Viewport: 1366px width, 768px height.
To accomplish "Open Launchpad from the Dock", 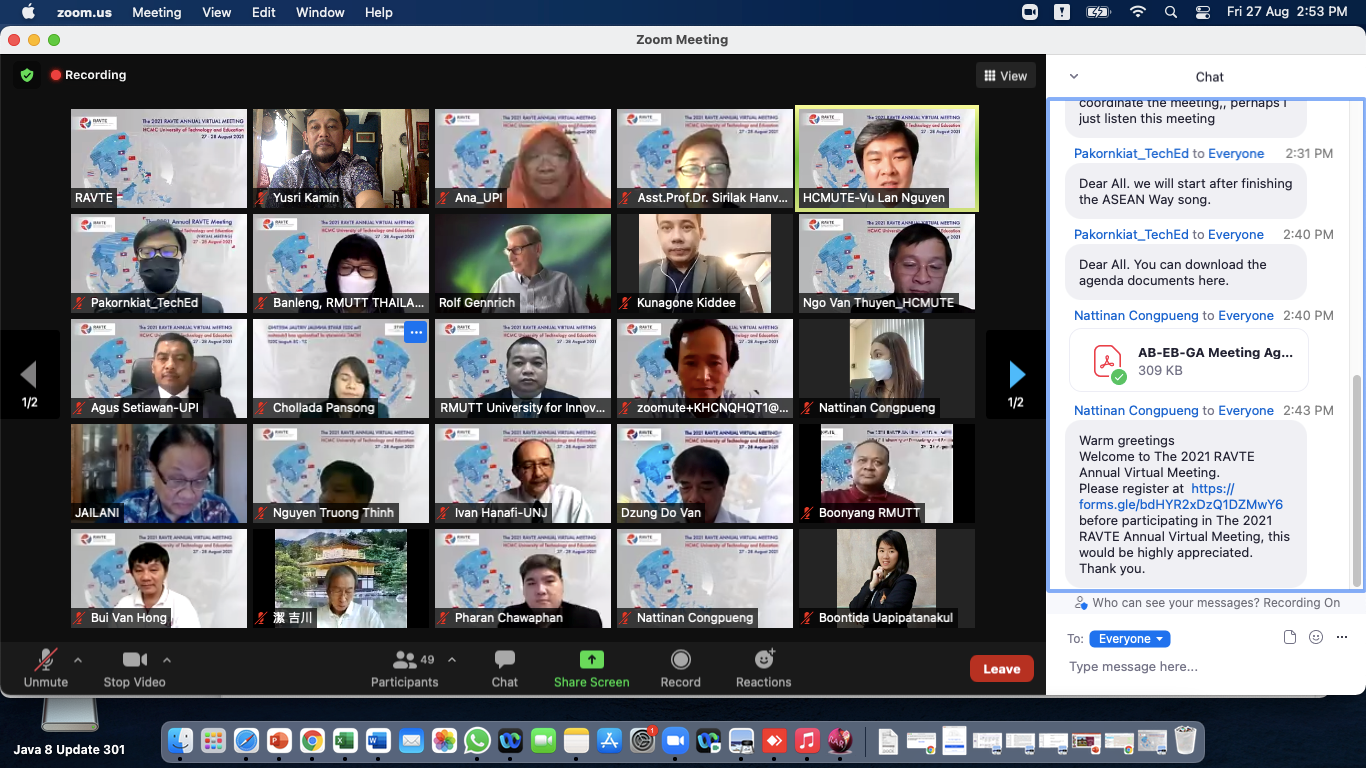I will (213, 741).
